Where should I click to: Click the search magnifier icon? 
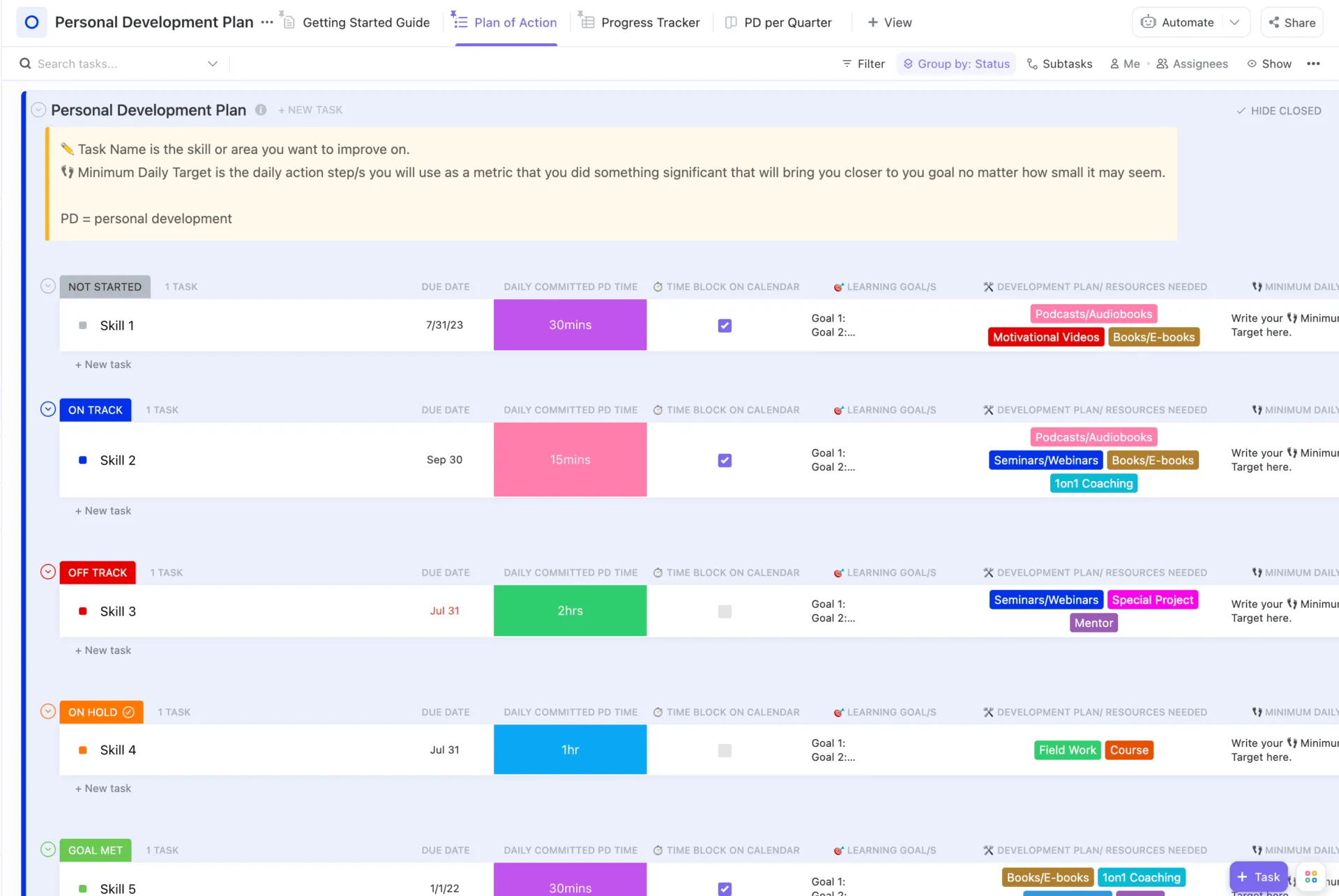pyautogui.click(x=25, y=63)
